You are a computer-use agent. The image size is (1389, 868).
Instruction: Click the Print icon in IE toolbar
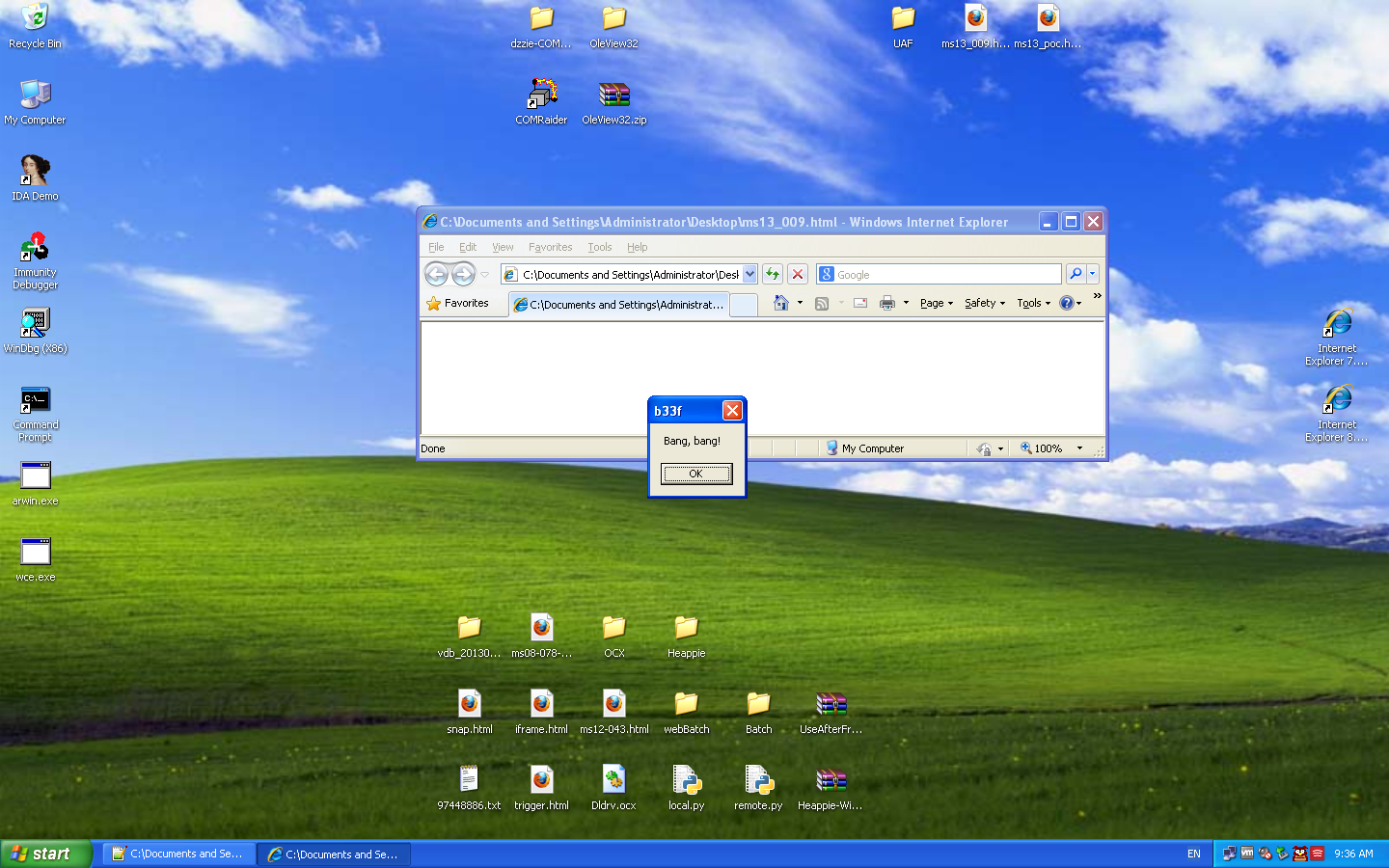886,303
